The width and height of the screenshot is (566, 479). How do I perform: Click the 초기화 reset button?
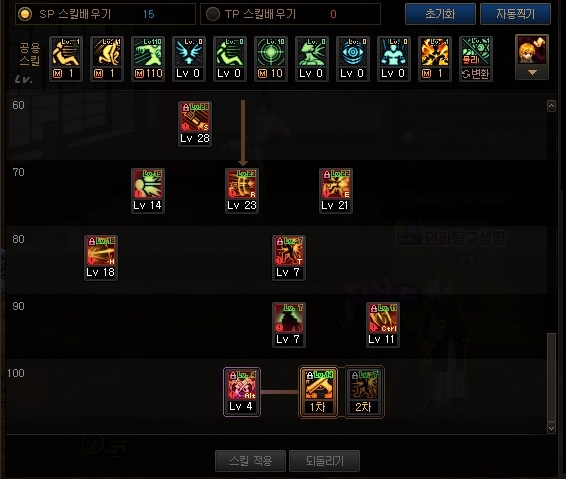(x=440, y=14)
